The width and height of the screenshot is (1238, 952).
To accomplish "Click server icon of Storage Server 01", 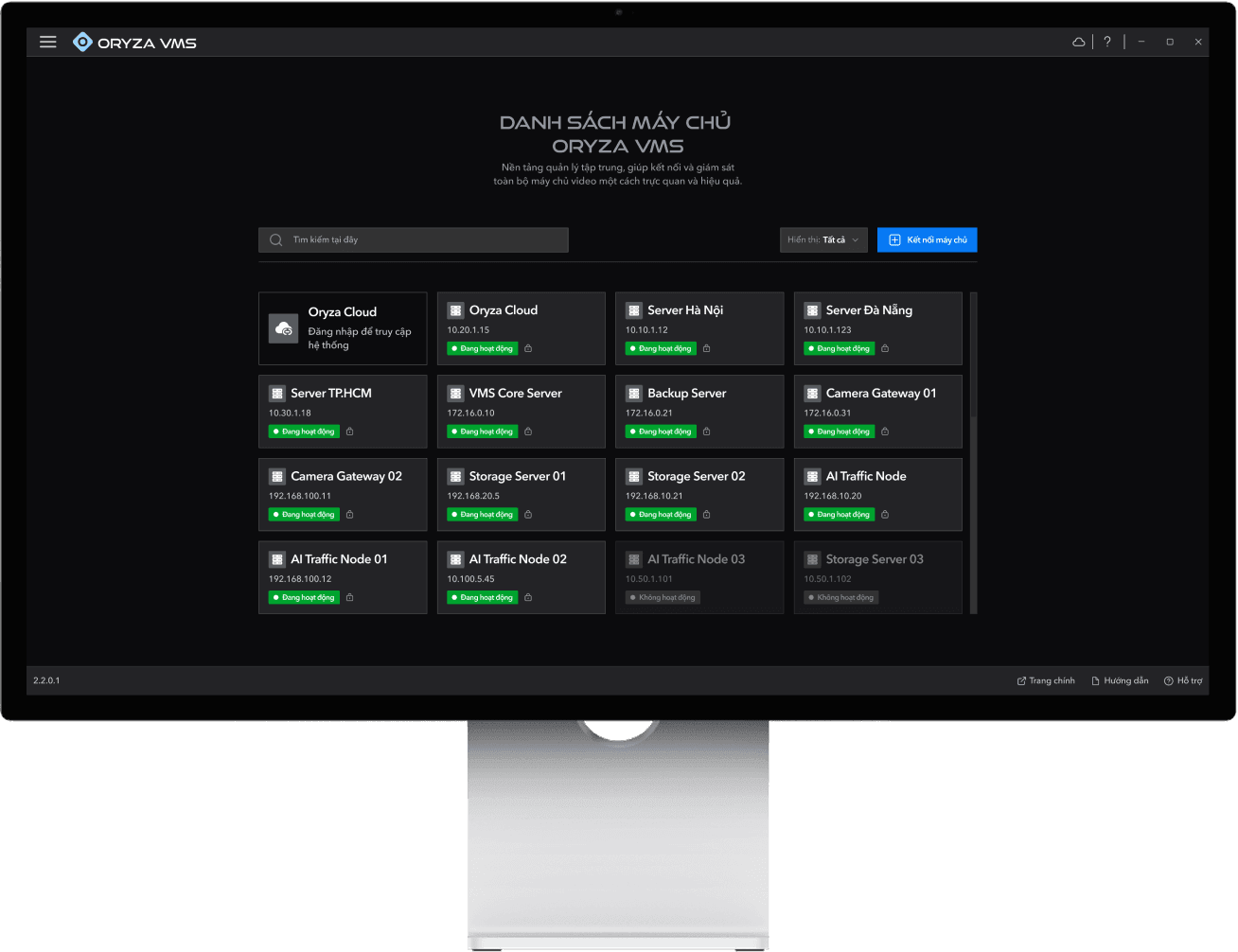I will pos(455,477).
